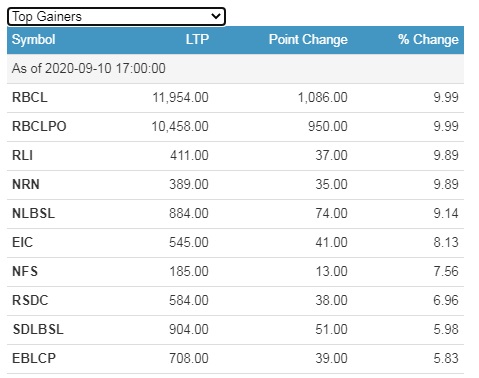Click NLBSL's point change 74.00
The height and width of the screenshot is (378, 479).
[x=331, y=213]
